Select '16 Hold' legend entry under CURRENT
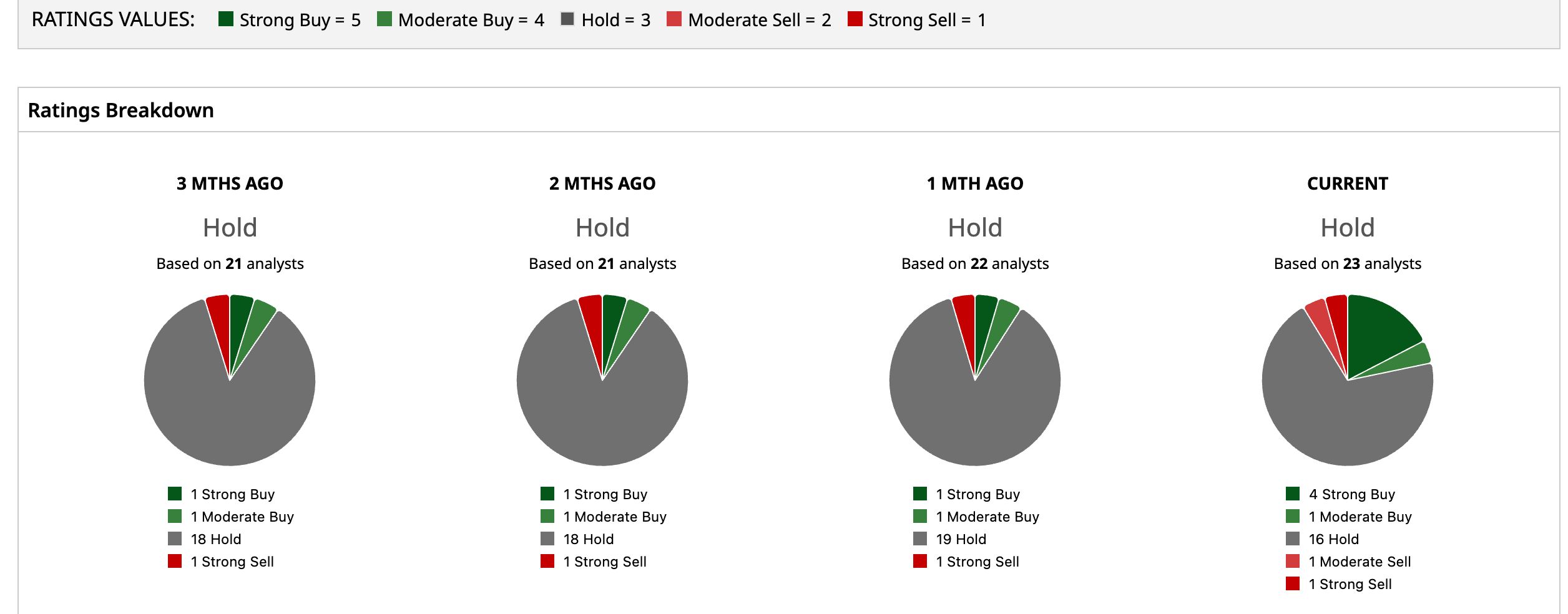 (x=1322, y=539)
